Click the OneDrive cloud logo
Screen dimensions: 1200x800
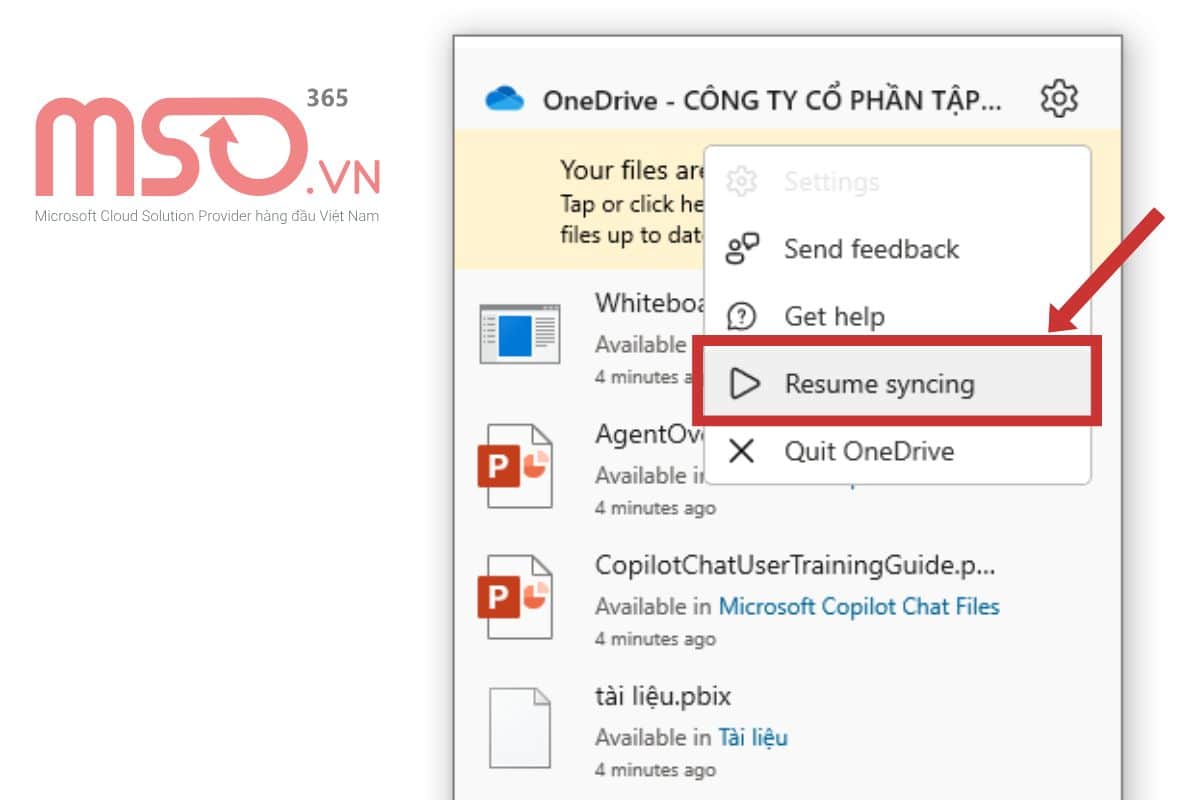click(x=505, y=99)
